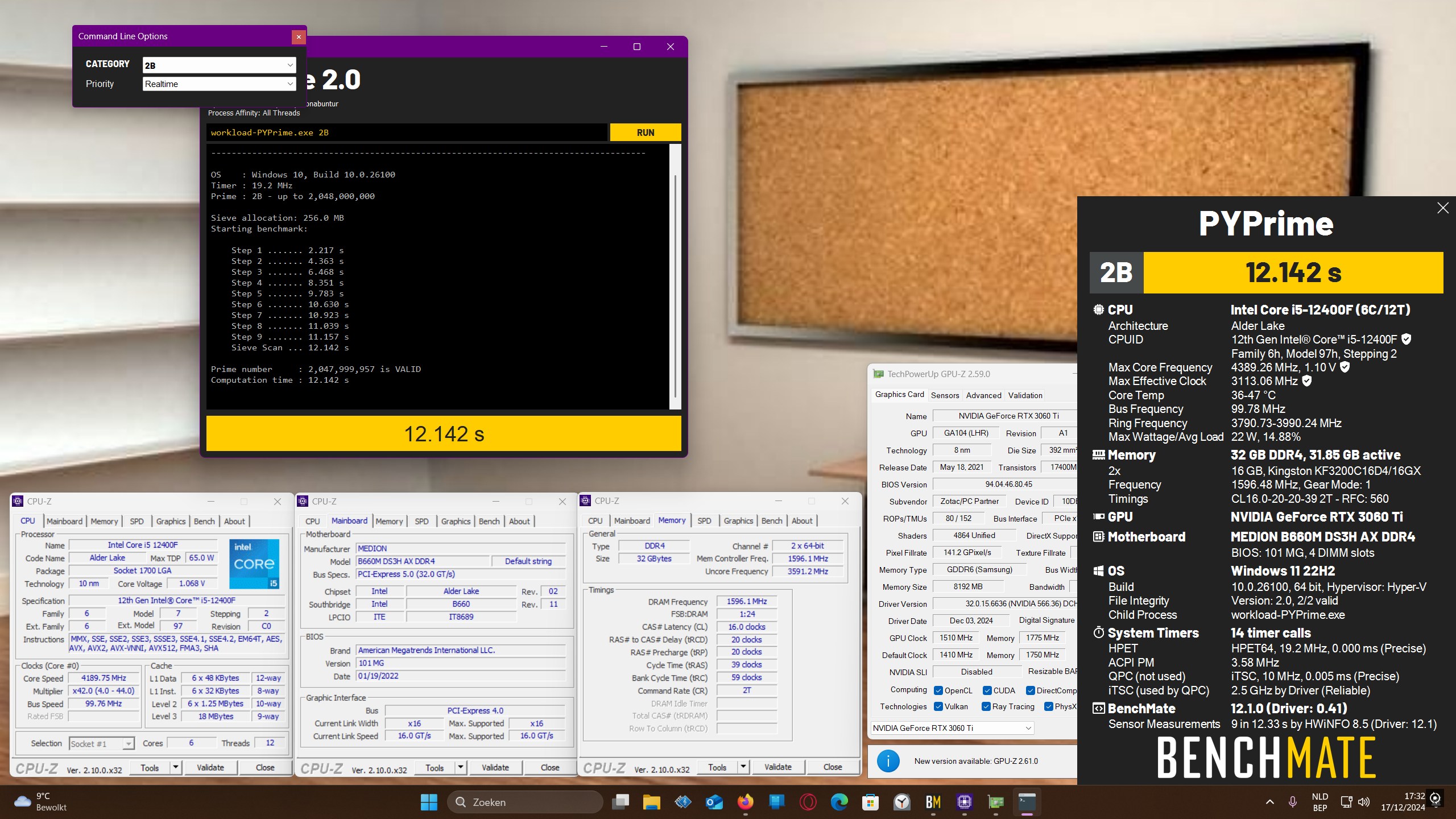Expand Tools arrow in CPU-Z Mainboard window

[461, 767]
